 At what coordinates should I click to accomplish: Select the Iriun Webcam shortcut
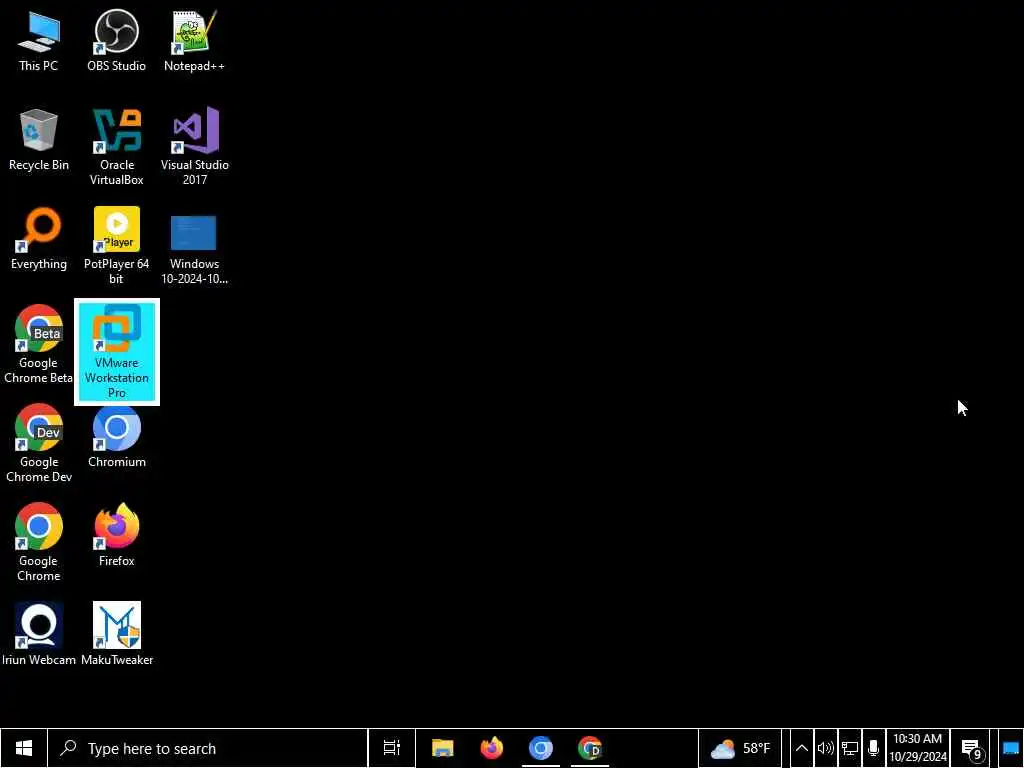pyautogui.click(x=39, y=635)
